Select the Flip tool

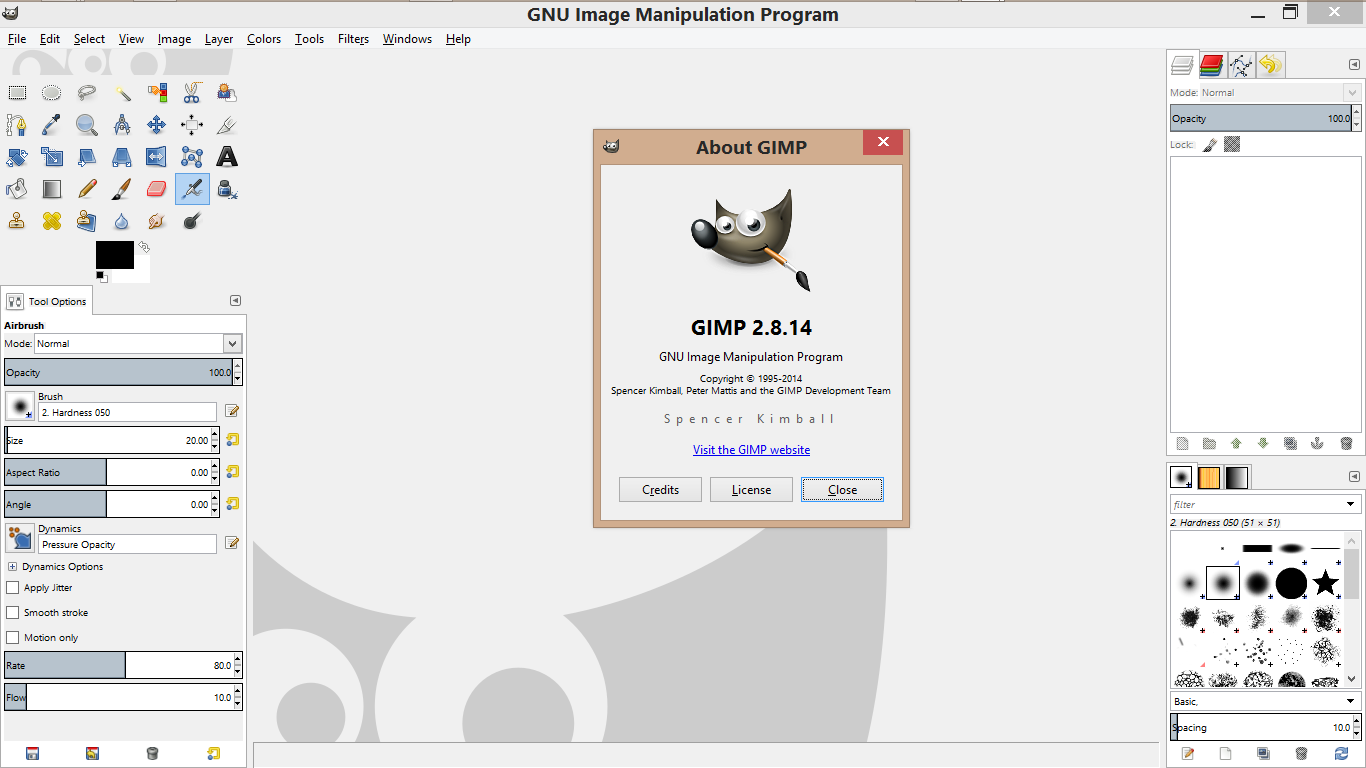coord(157,157)
